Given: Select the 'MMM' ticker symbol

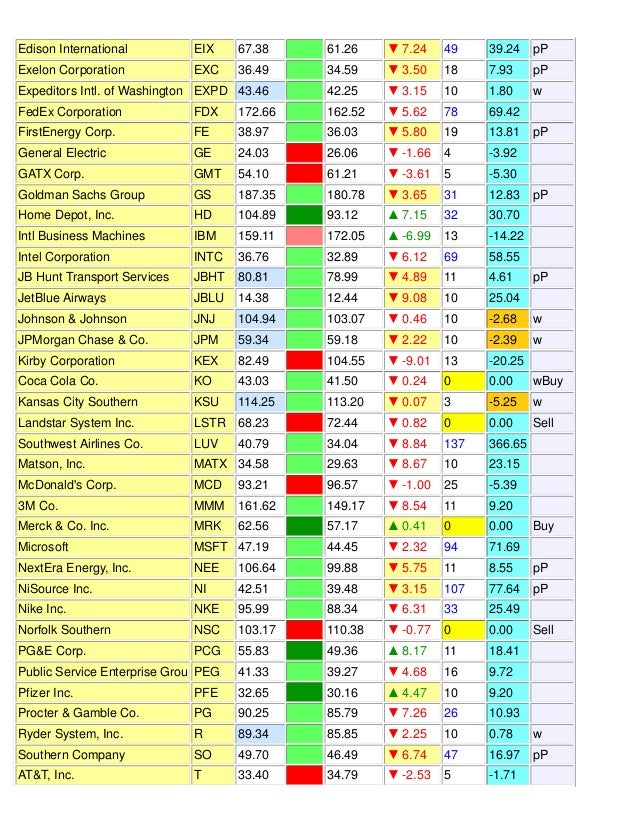Looking at the screenshot, I should click(x=209, y=506).
